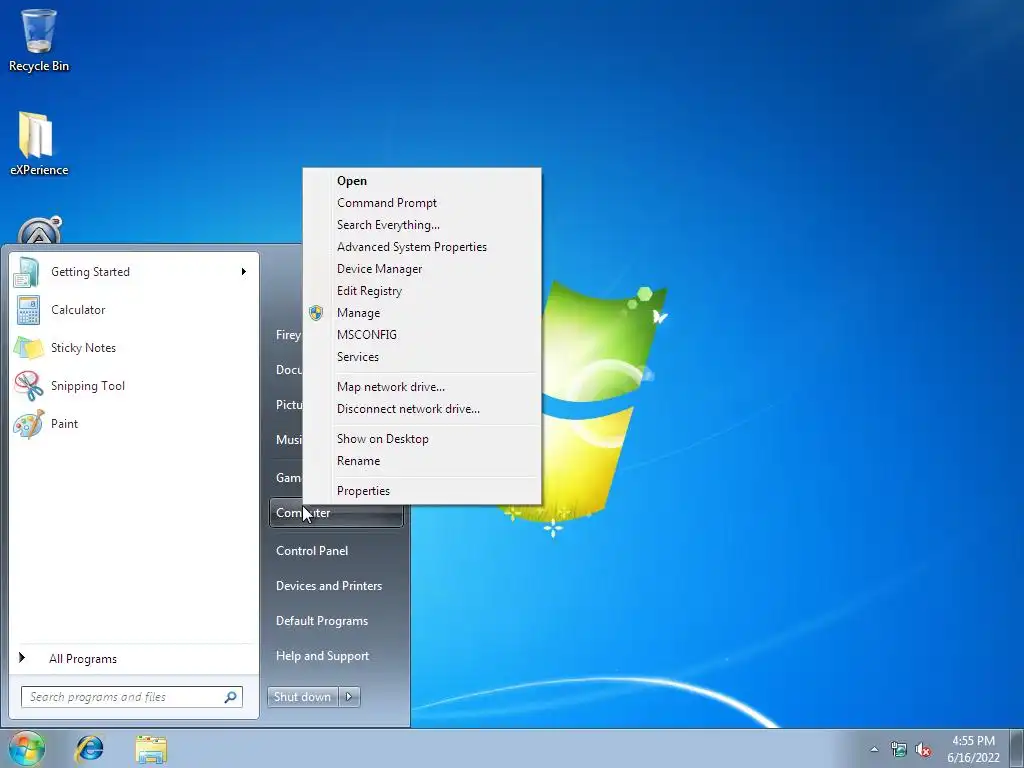Choose Show on Desktop

click(422, 439)
